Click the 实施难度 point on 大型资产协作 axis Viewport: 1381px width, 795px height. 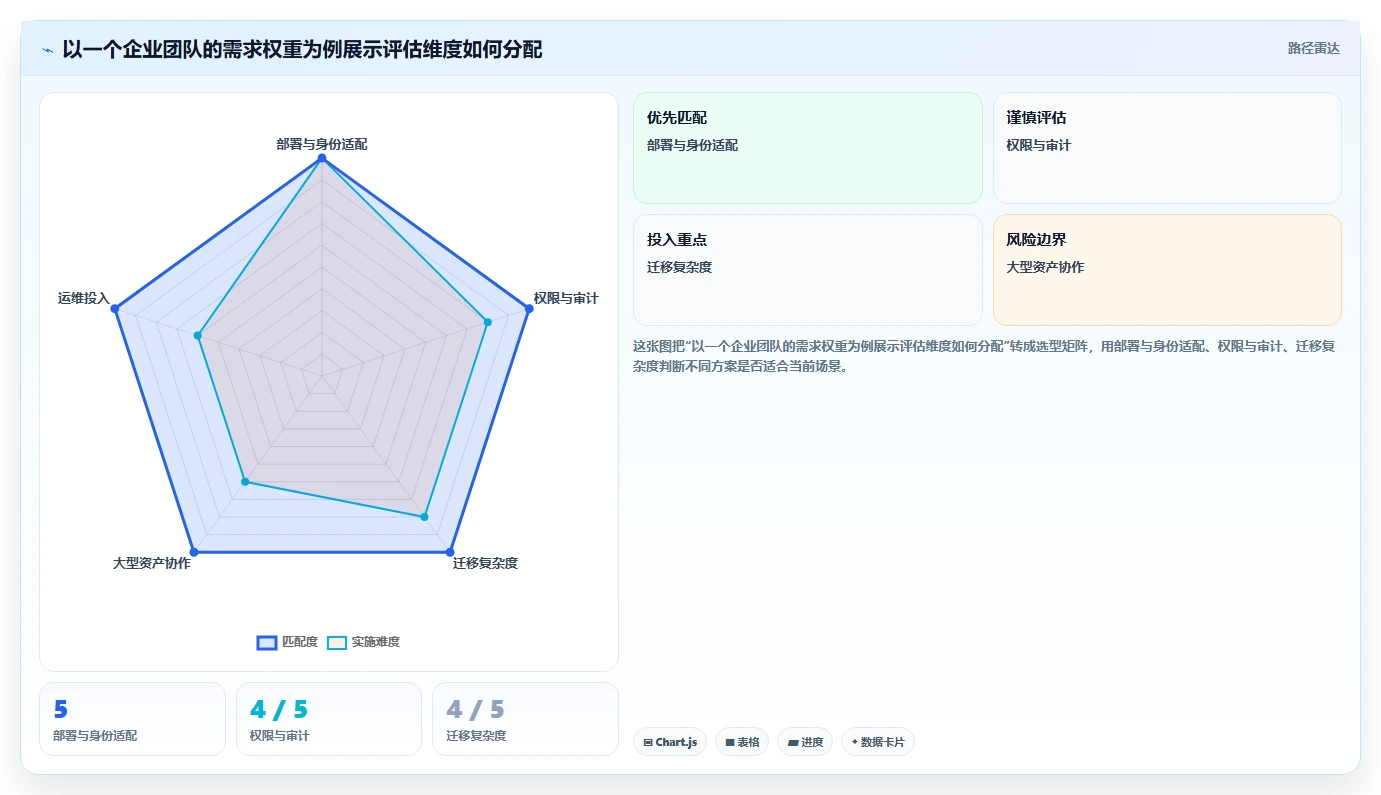245,482
